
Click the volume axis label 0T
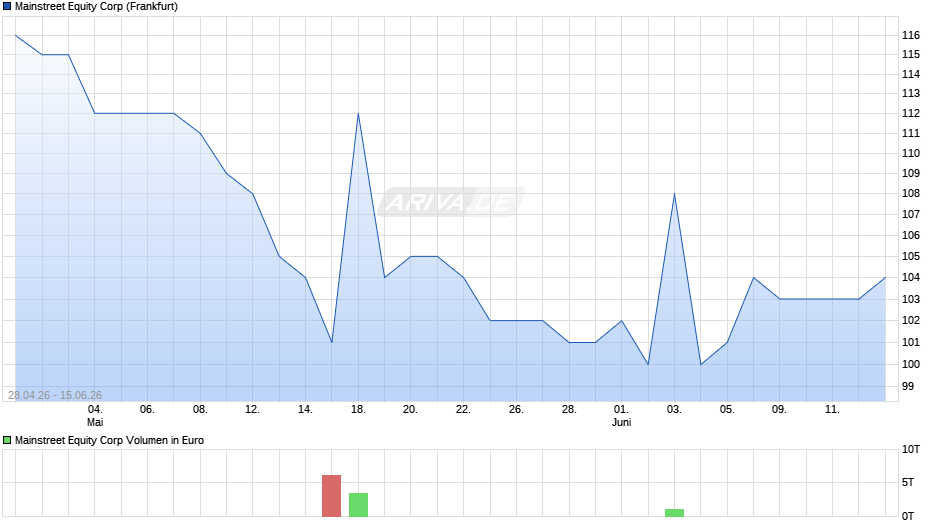pyautogui.click(x=908, y=516)
